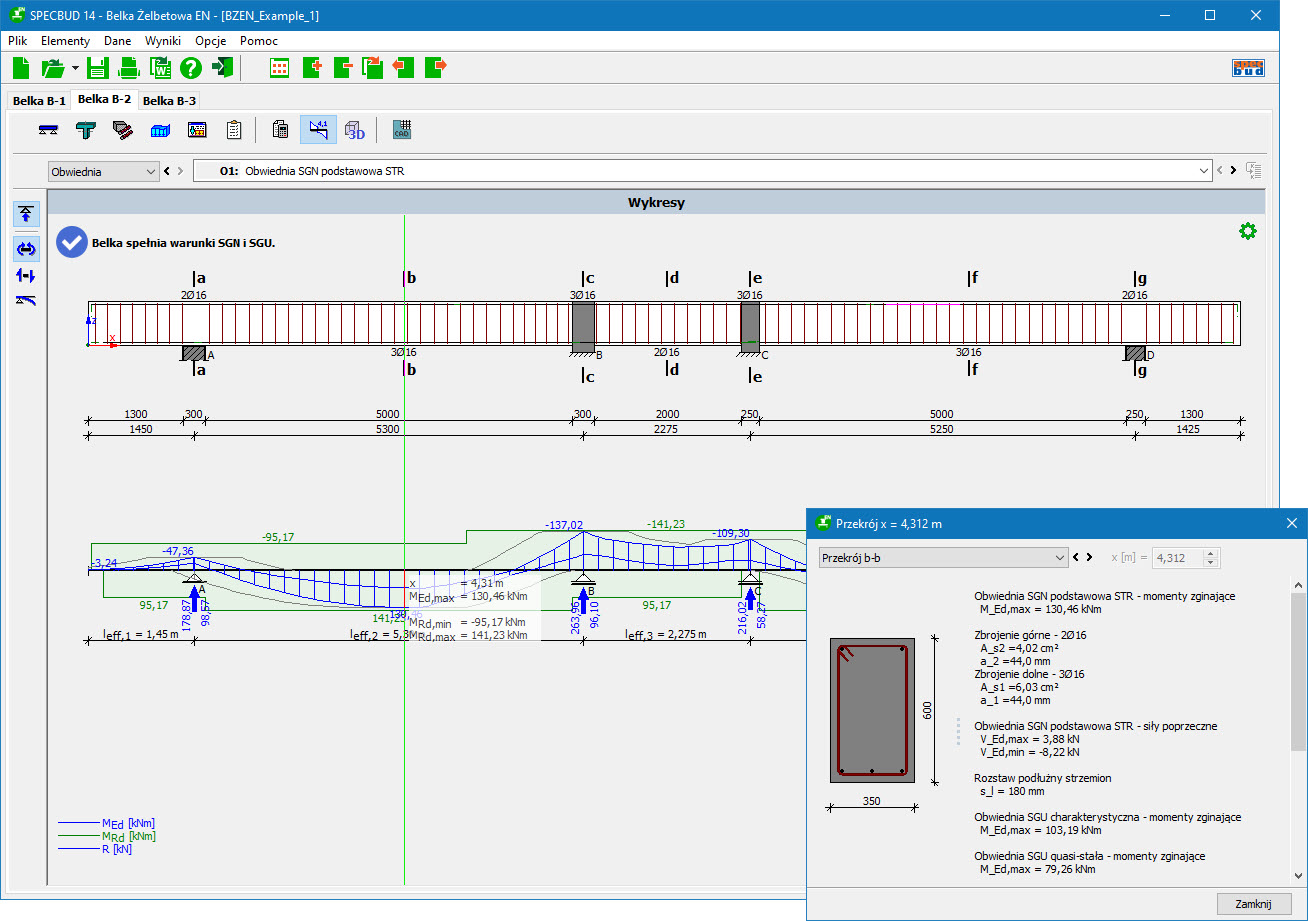This screenshot has width=1308, height=921.
Task: Switch to the Belka B-3 tab
Action: point(168,100)
